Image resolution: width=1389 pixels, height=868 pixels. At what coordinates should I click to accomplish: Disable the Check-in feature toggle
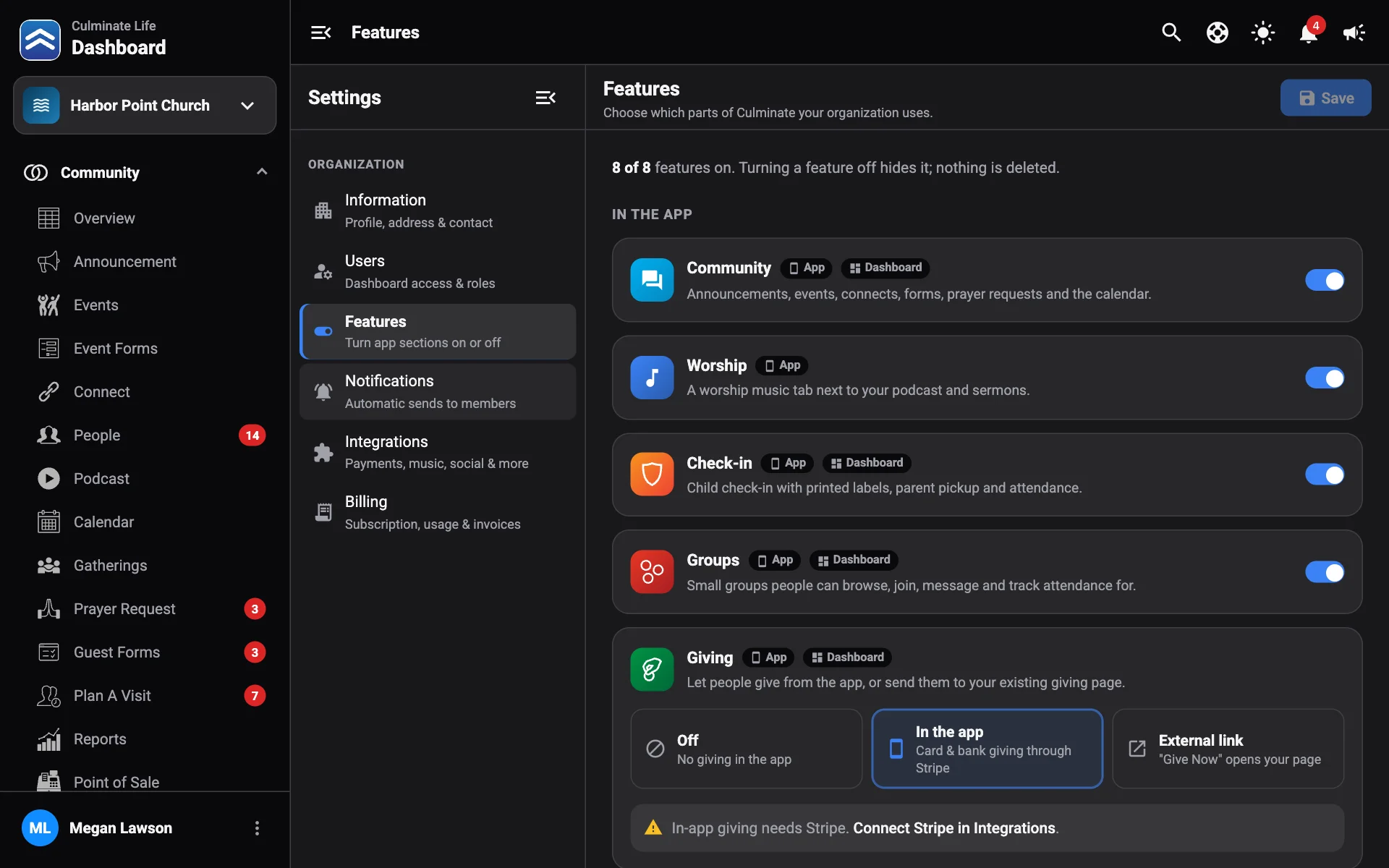1325,475
